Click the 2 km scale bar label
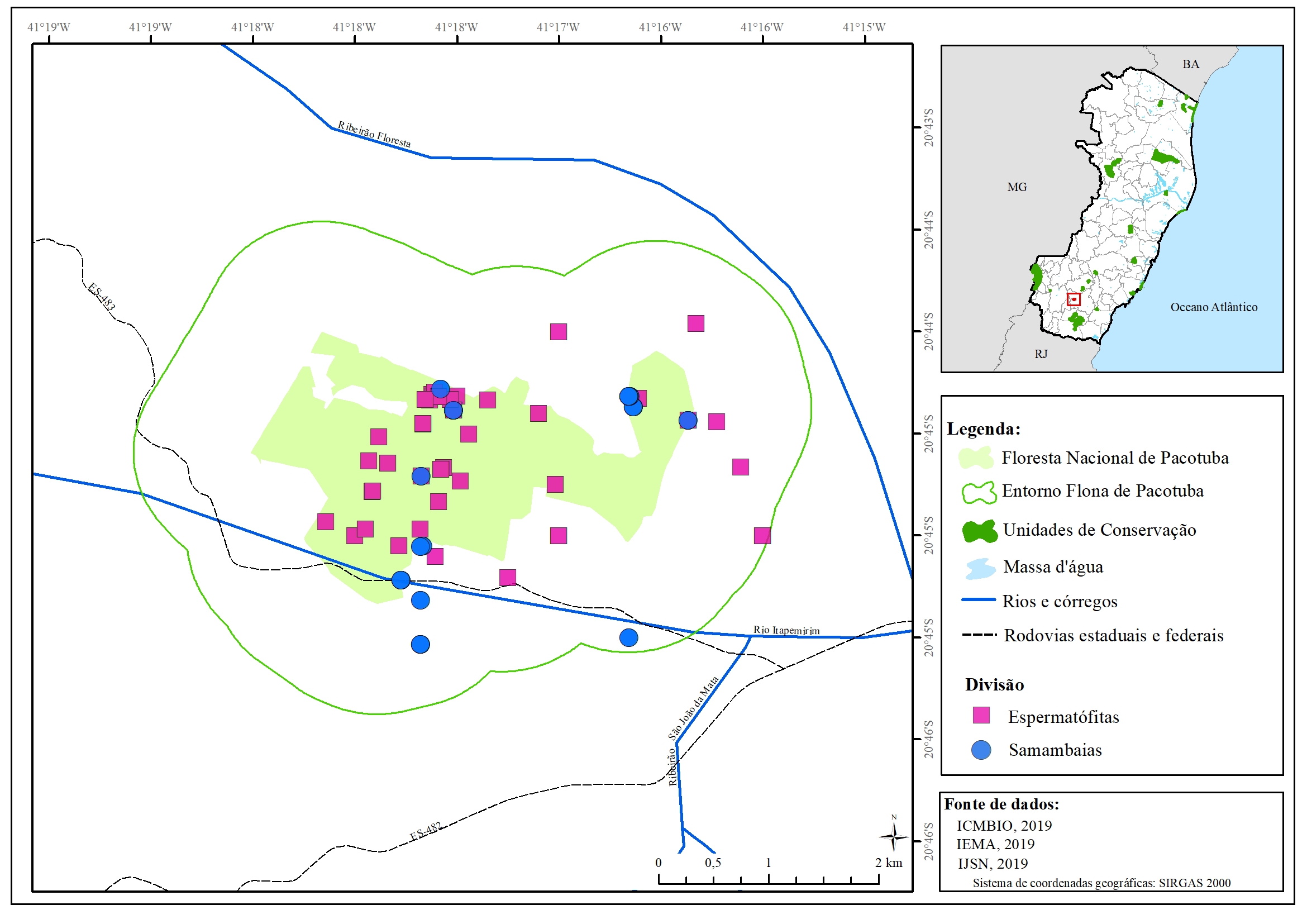The width and height of the screenshot is (1307, 924). coord(888,862)
